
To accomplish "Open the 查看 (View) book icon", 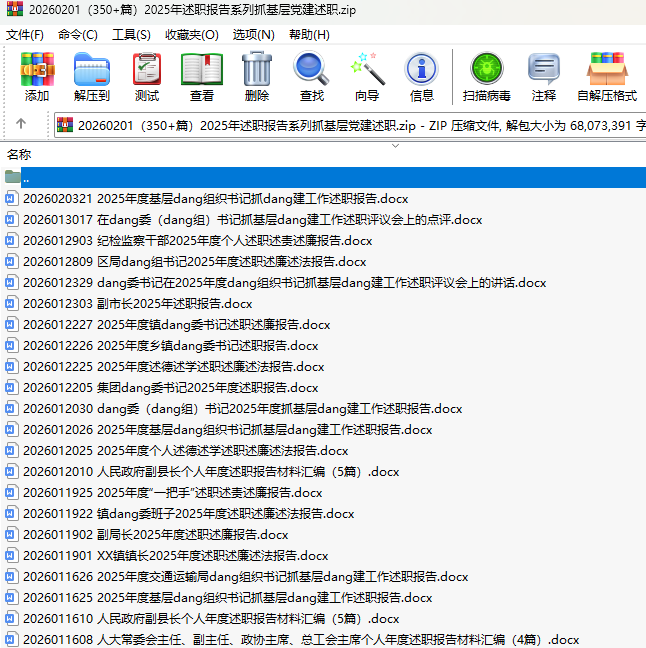I will pos(202,77).
